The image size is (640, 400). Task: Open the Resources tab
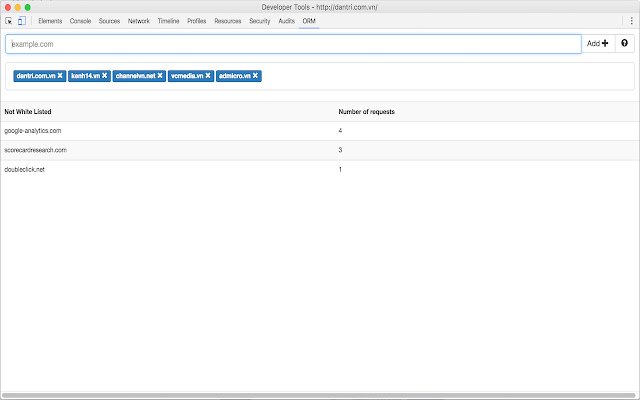(228, 21)
